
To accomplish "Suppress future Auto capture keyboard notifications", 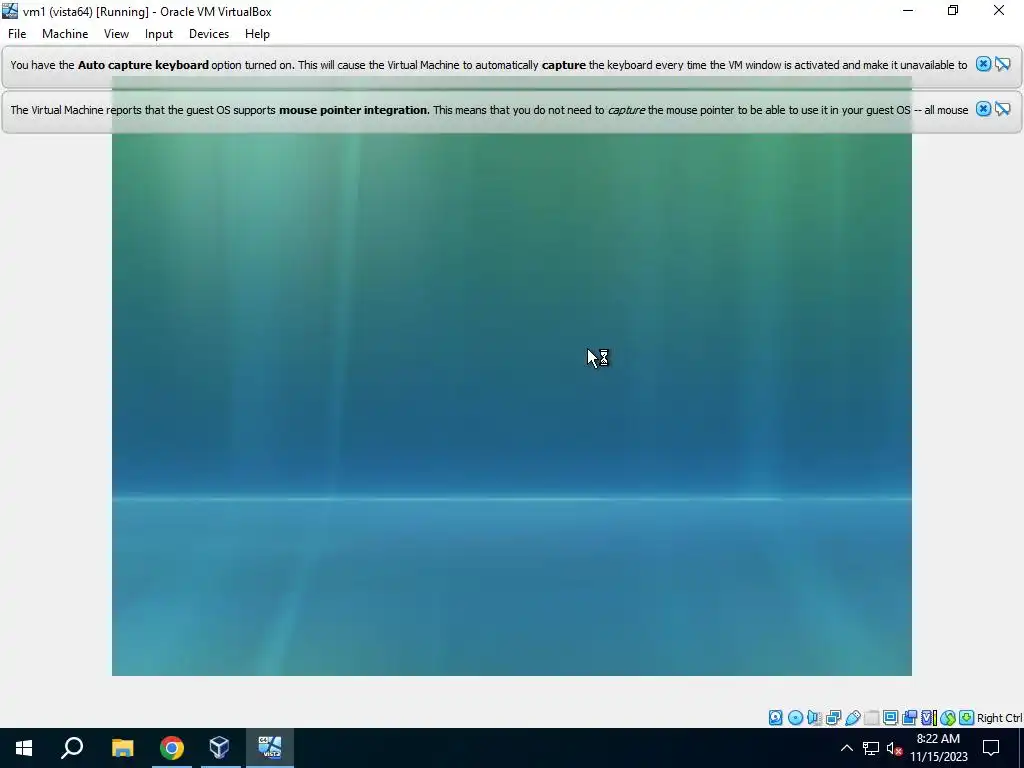I will 1002,64.
